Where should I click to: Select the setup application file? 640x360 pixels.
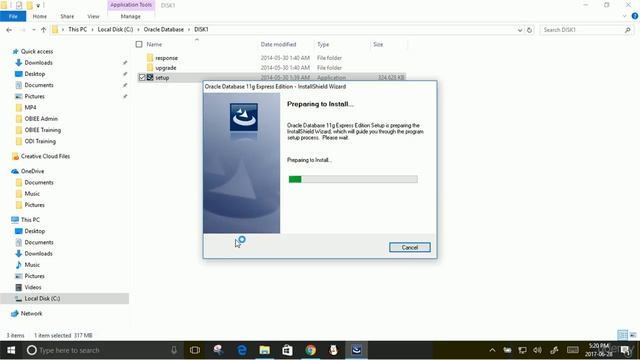(x=162, y=78)
